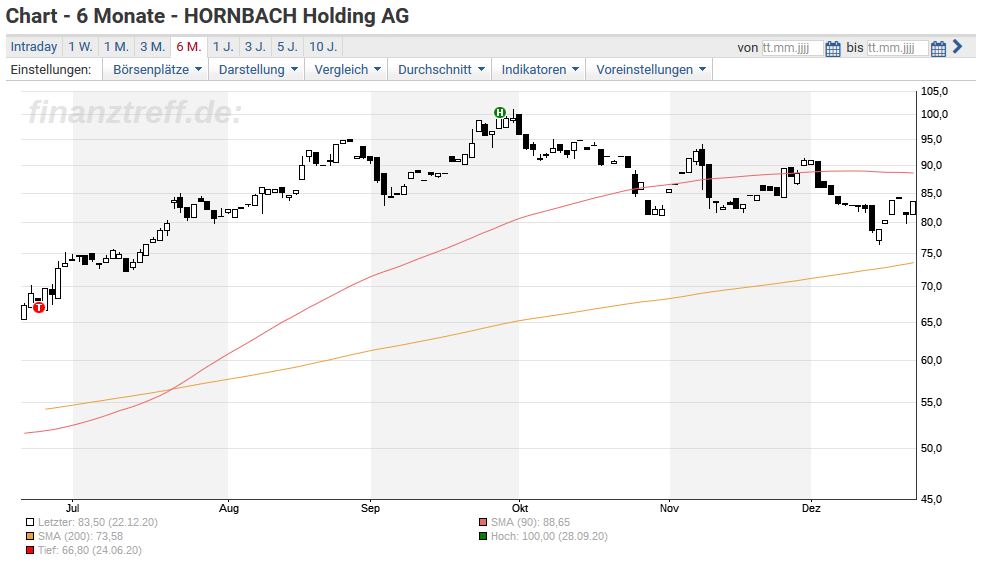
Task: Click the 'bis' end date input field
Action: pyautogui.click(x=897, y=48)
